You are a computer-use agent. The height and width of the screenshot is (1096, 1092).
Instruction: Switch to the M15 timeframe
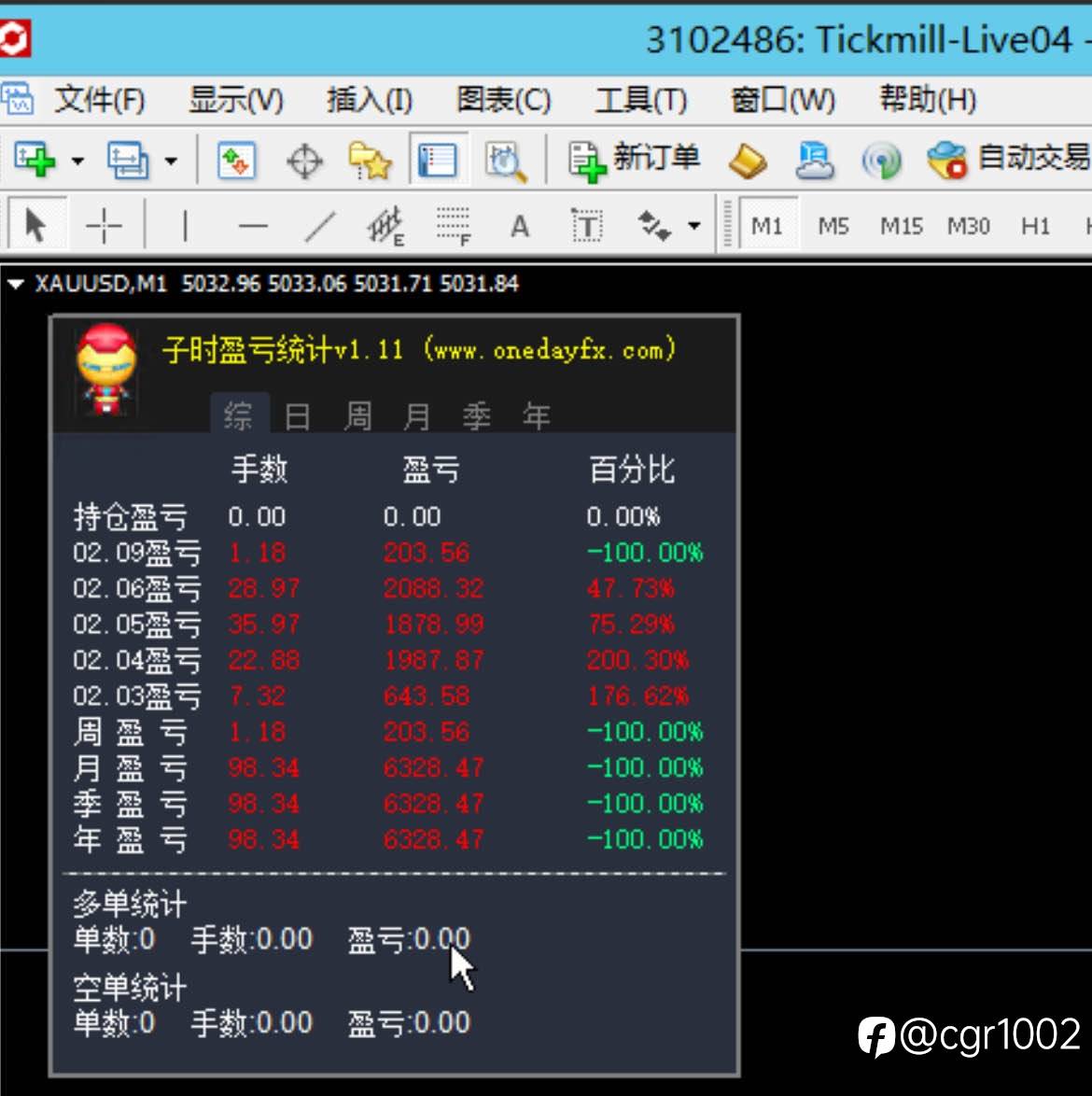[x=902, y=227]
